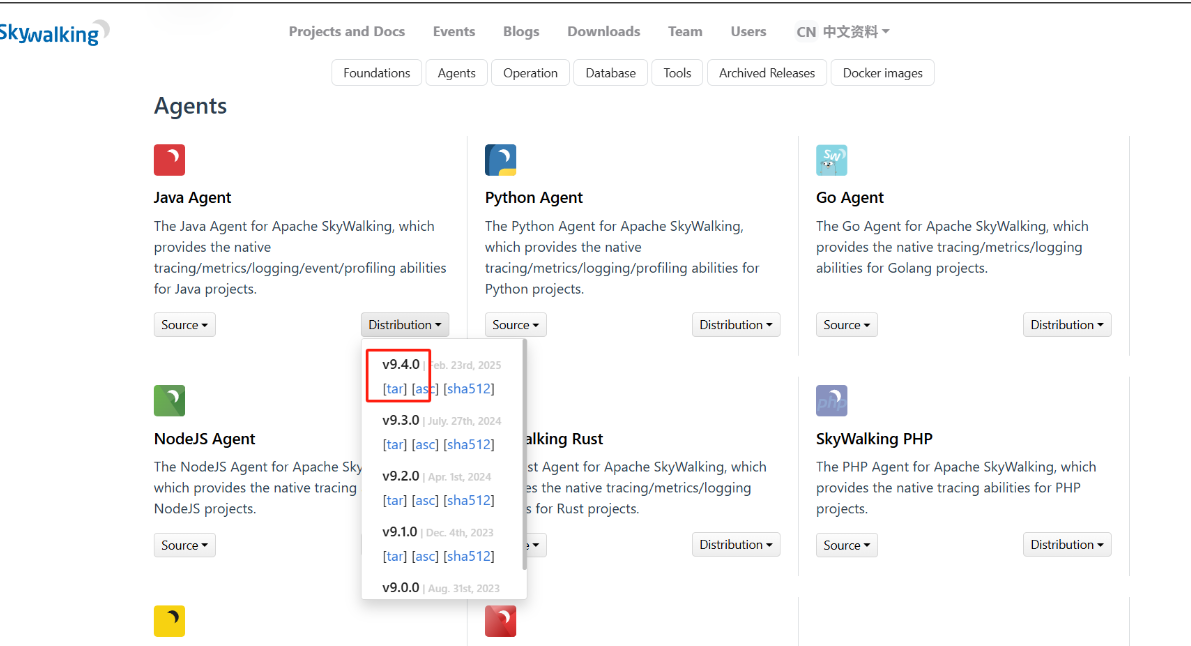Image resolution: width=1191 pixels, height=646 pixels.
Task: Download v9.4.0 tar file
Action: coord(394,388)
